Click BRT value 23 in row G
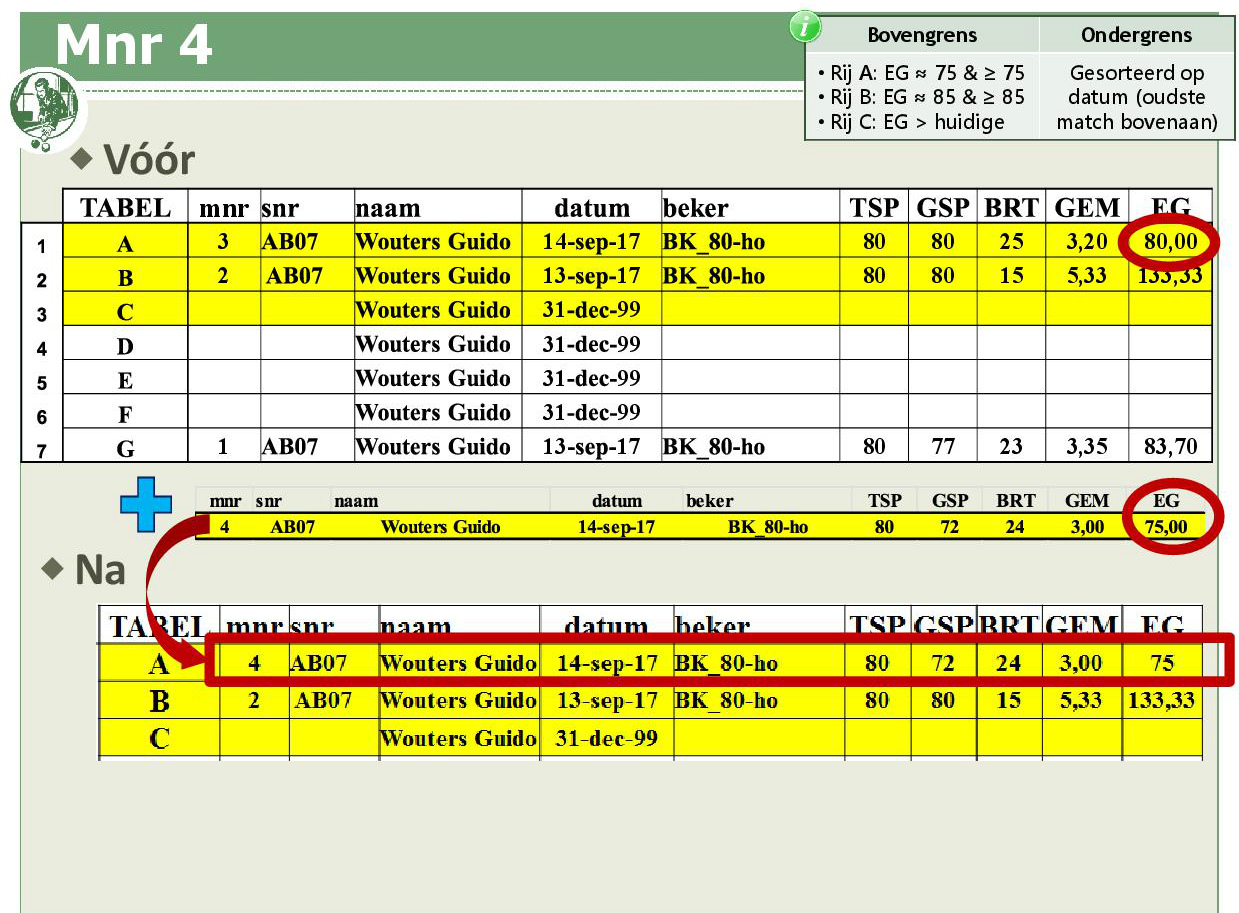The height and width of the screenshot is (913, 1239). (x=1011, y=447)
